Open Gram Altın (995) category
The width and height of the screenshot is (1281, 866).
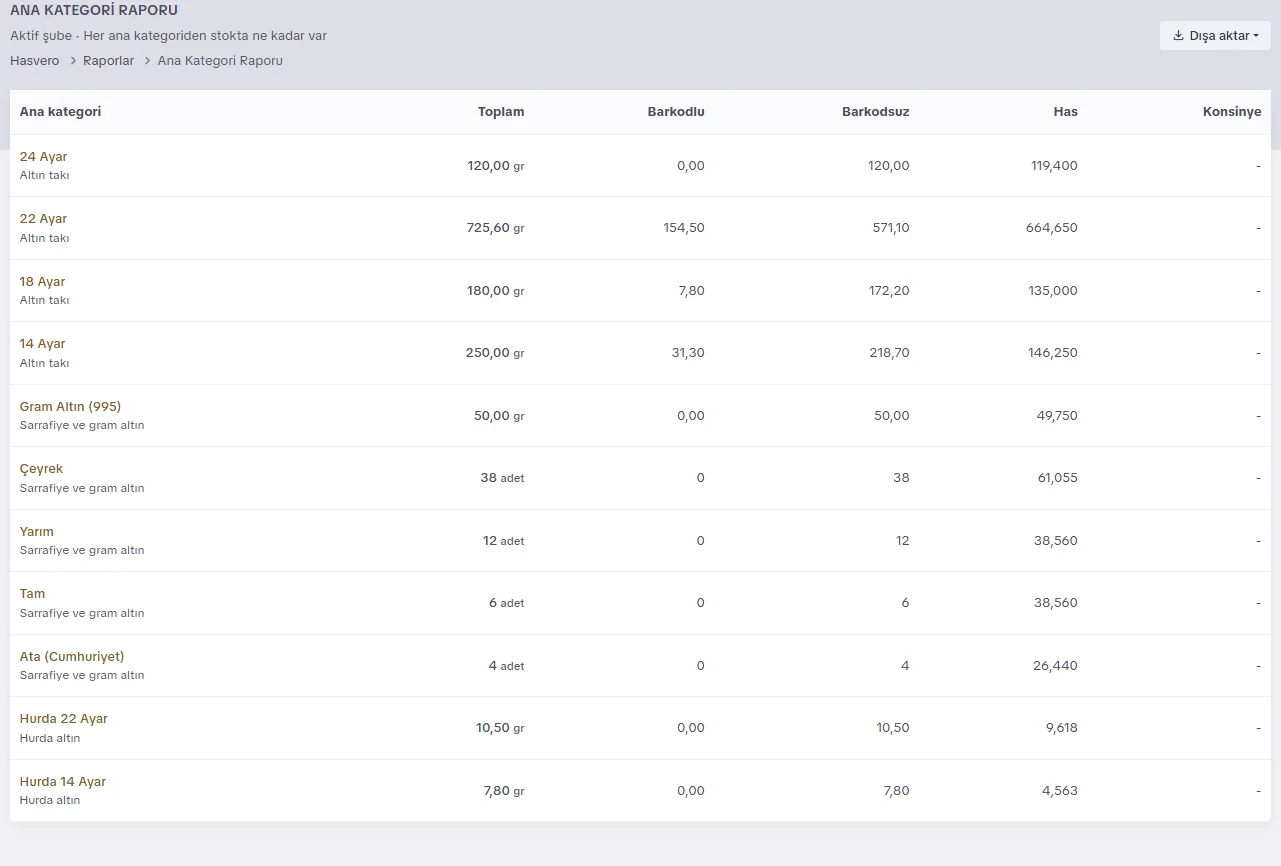coord(71,407)
